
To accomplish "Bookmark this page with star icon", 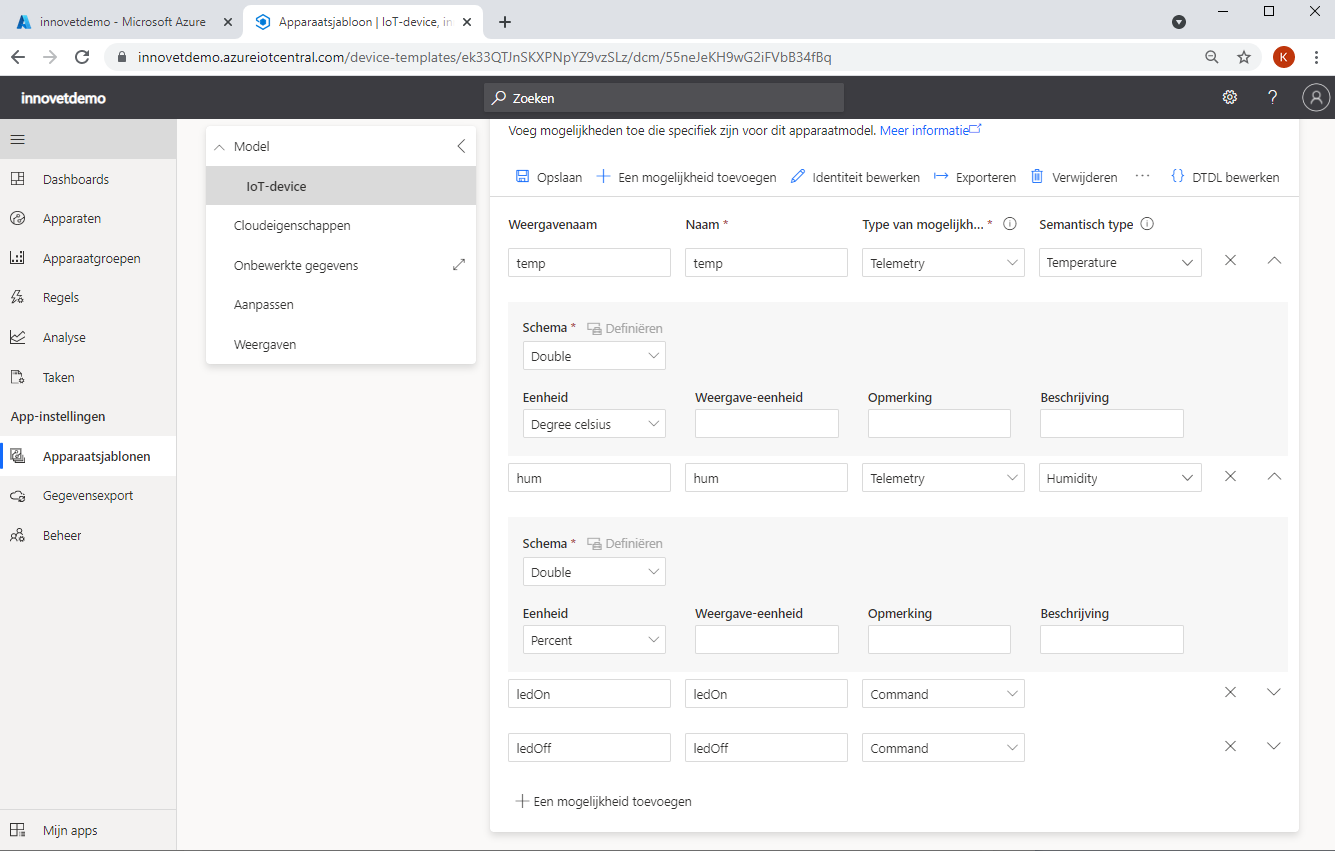I will click(x=1244, y=57).
